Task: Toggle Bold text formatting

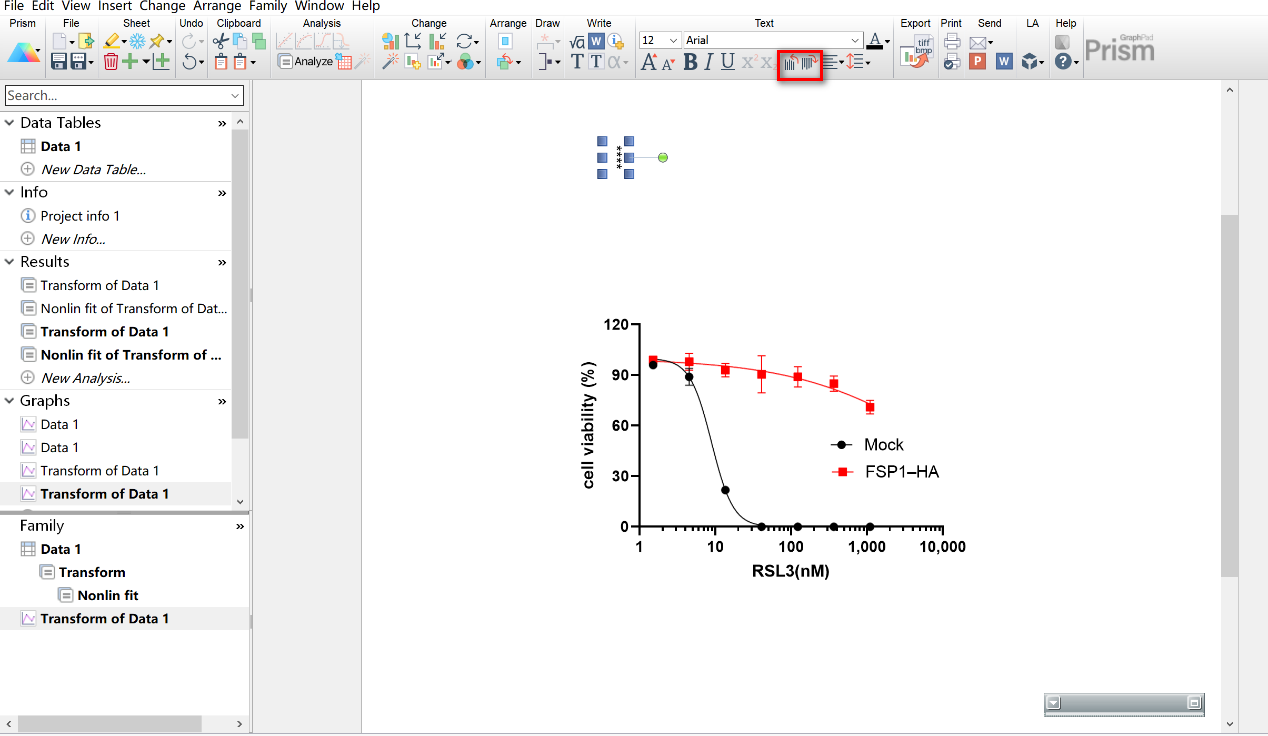Action: click(690, 62)
